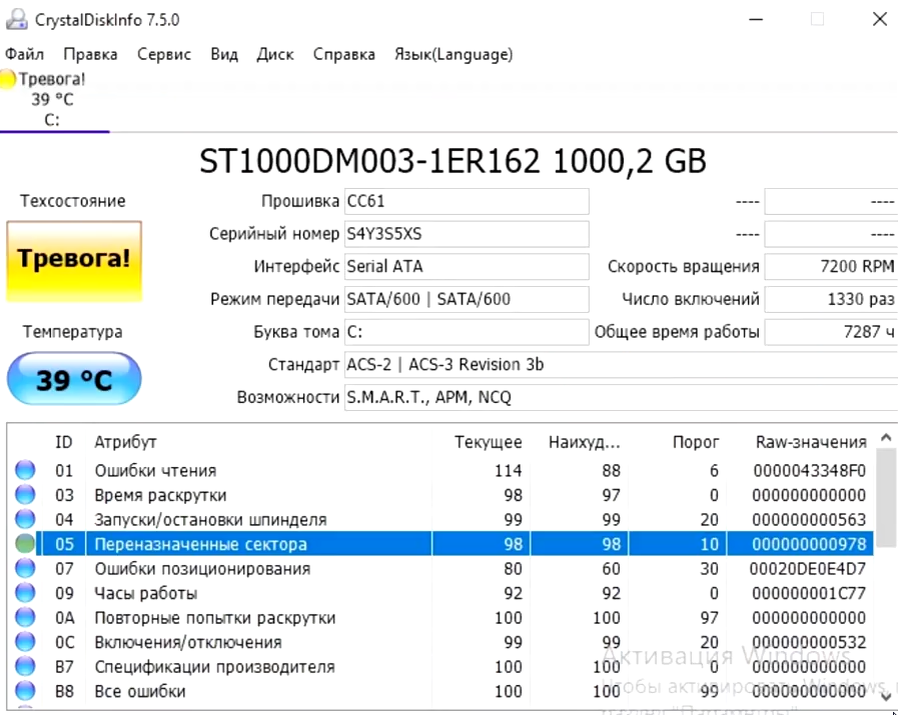Click the Возможности field S.M.A.R.T., APM, NCQ

(x=621, y=398)
